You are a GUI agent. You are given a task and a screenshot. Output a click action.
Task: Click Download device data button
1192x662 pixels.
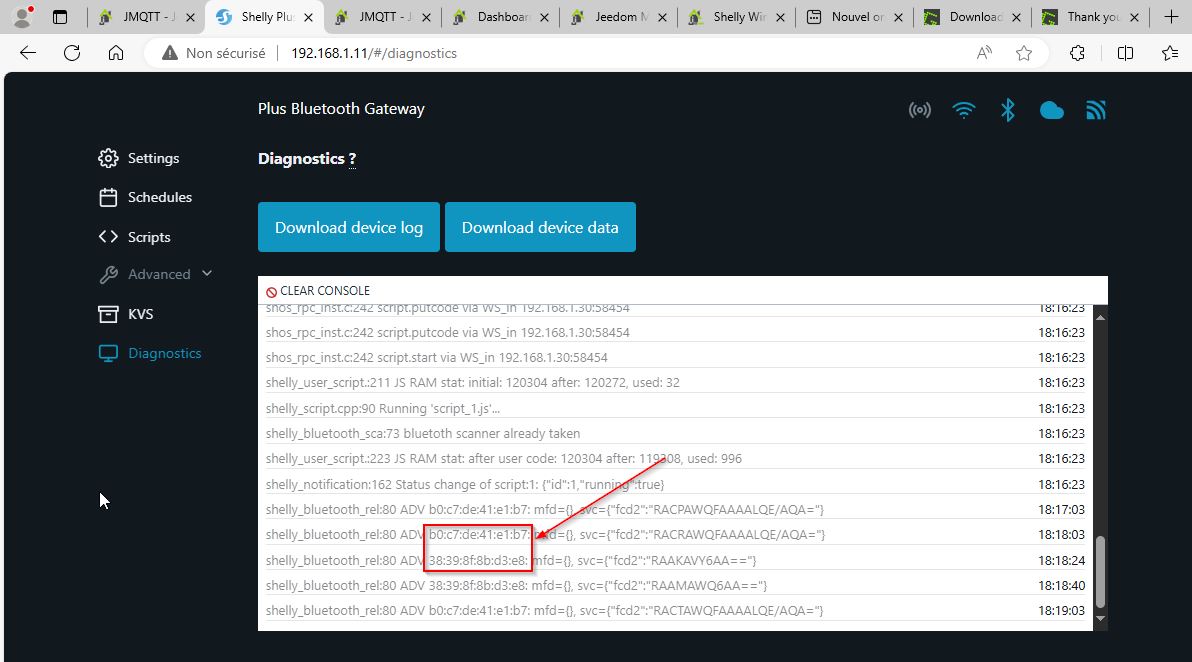point(540,227)
